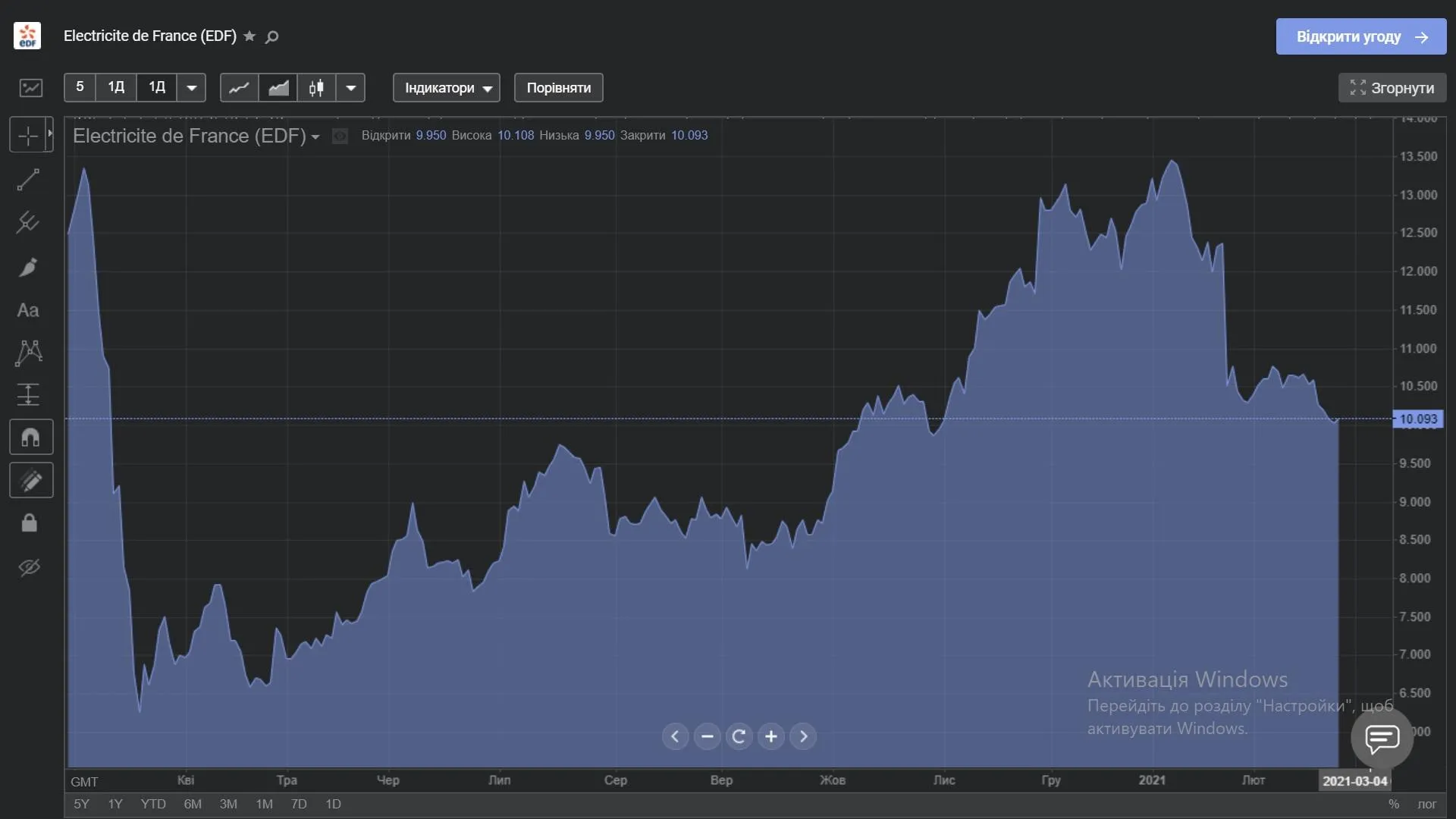The height and width of the screenshot is (819, 1456).
Task: Select the brush drawing tool
Action: tap(28, 267)
